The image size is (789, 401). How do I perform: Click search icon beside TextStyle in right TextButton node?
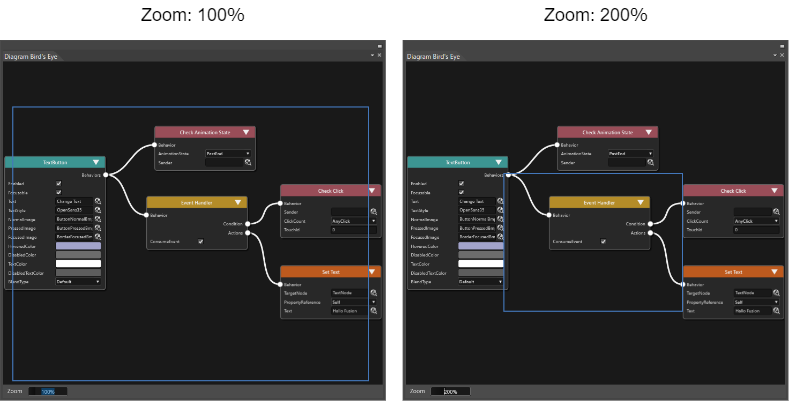tap(500, 210)
